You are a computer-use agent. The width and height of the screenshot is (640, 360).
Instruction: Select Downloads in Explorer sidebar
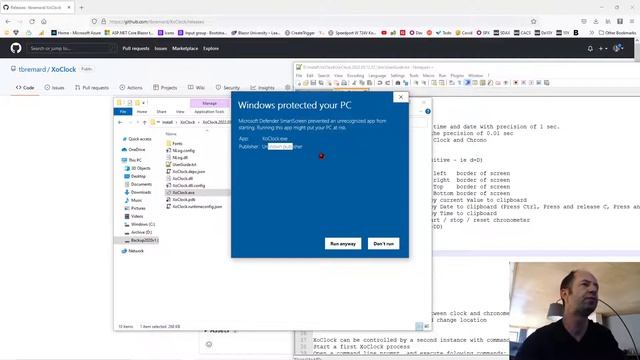pos(138,192)
